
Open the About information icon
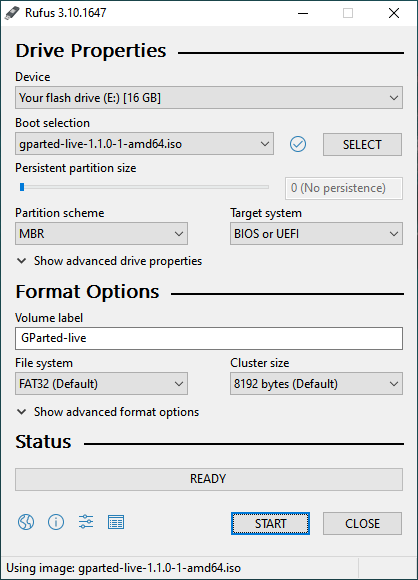click(56, 522)
